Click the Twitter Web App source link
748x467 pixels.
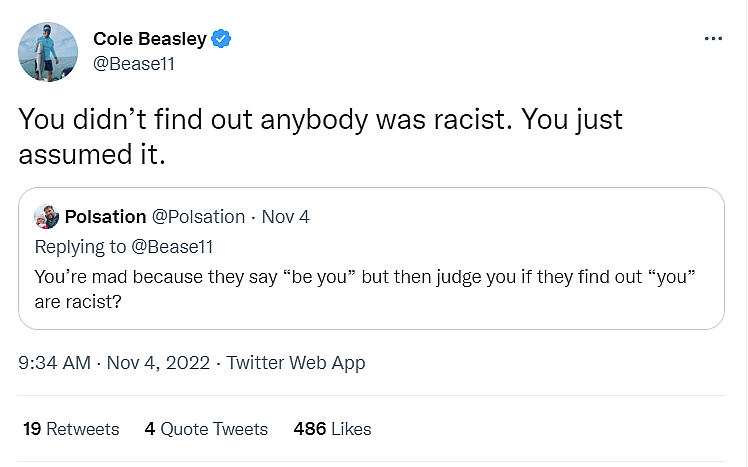(x=296, y=363)
